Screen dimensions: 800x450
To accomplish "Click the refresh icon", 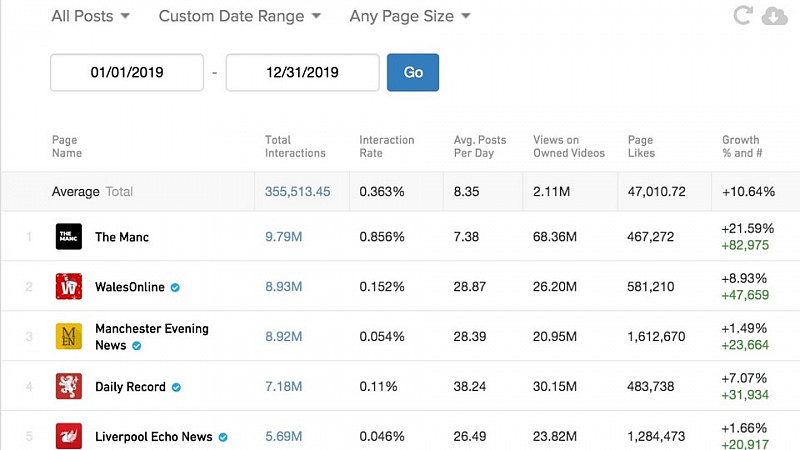I will [x=742, y=15].
